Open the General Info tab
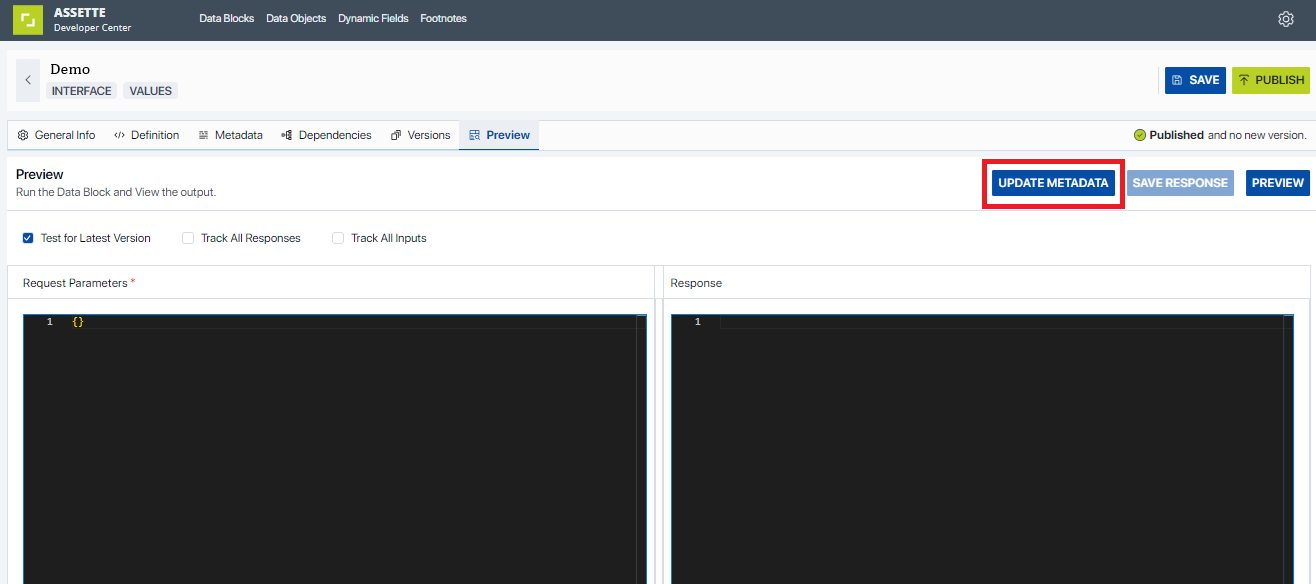This screenshot has width=1316, height=584. pyautogui.click(x=57, y=135)
